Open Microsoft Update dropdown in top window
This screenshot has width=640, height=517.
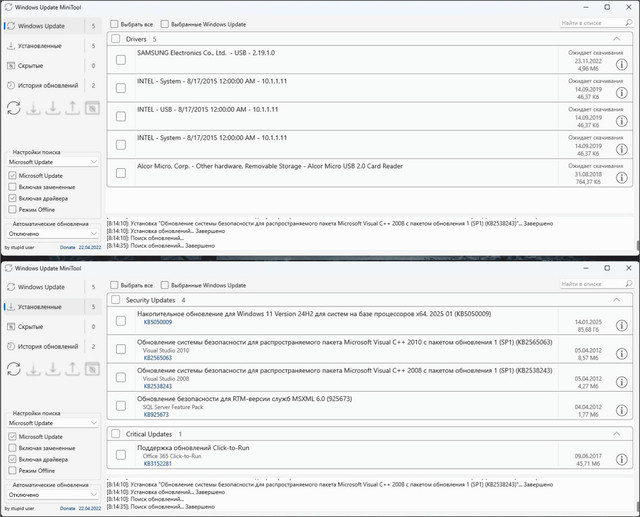pyautogui.click(x=53, y=162)
